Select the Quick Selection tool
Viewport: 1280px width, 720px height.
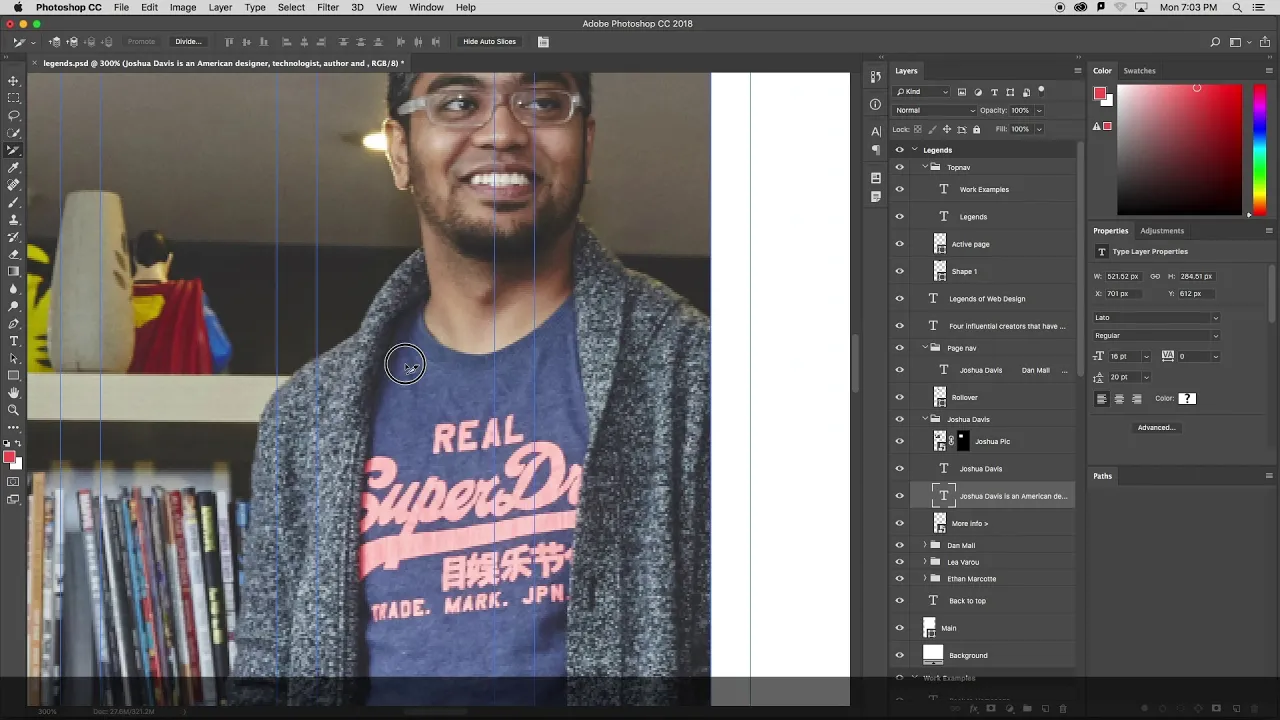point(13,133)
